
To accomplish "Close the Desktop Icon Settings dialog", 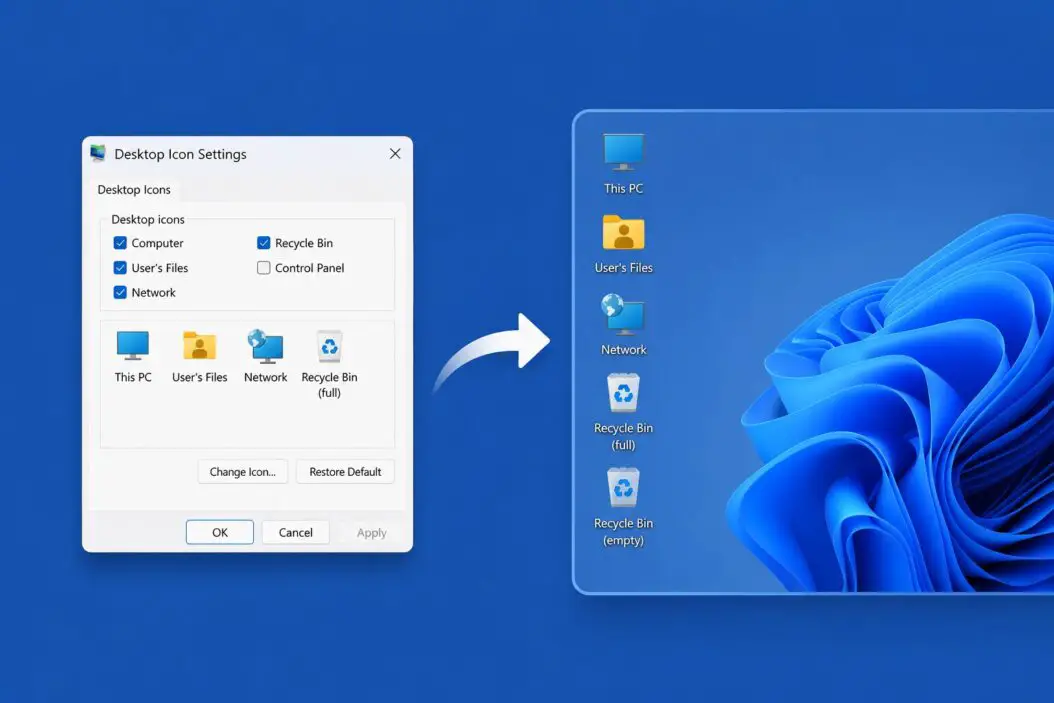I will (x=395, y=154).
